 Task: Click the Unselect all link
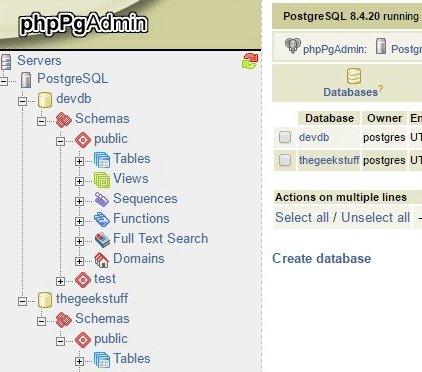click(376, 217)
